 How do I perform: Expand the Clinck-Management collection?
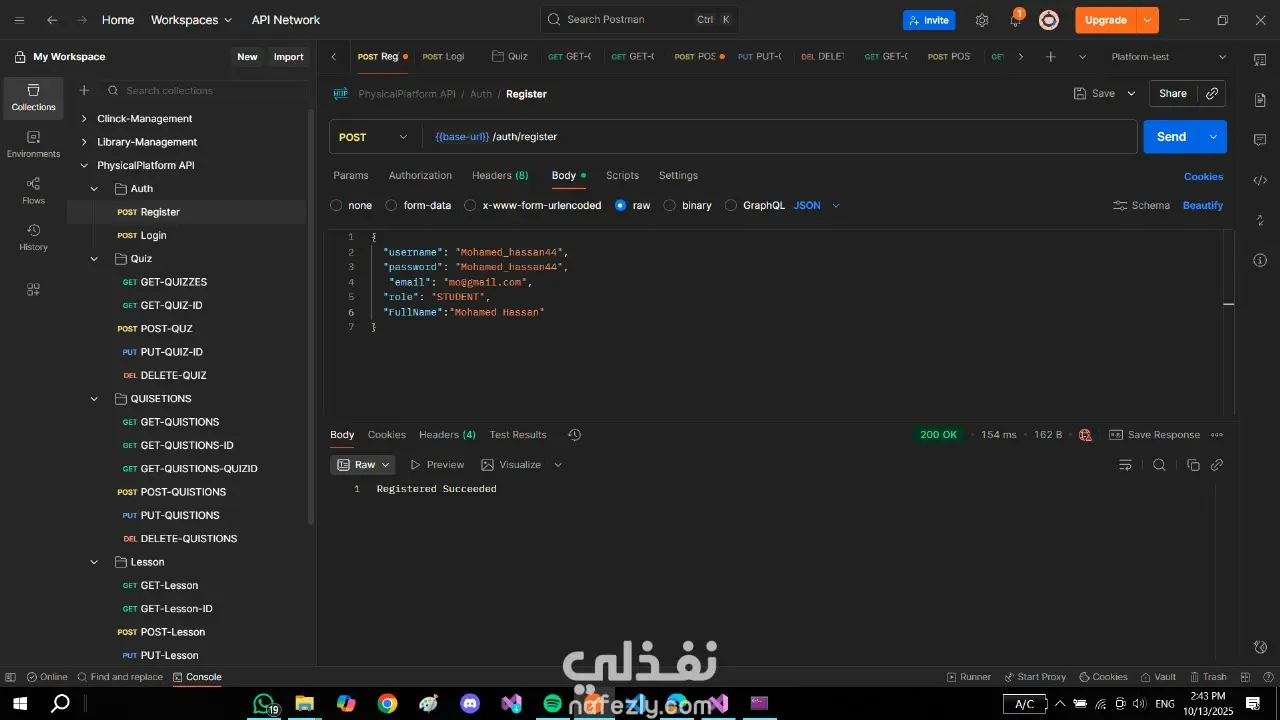[84, 118]
